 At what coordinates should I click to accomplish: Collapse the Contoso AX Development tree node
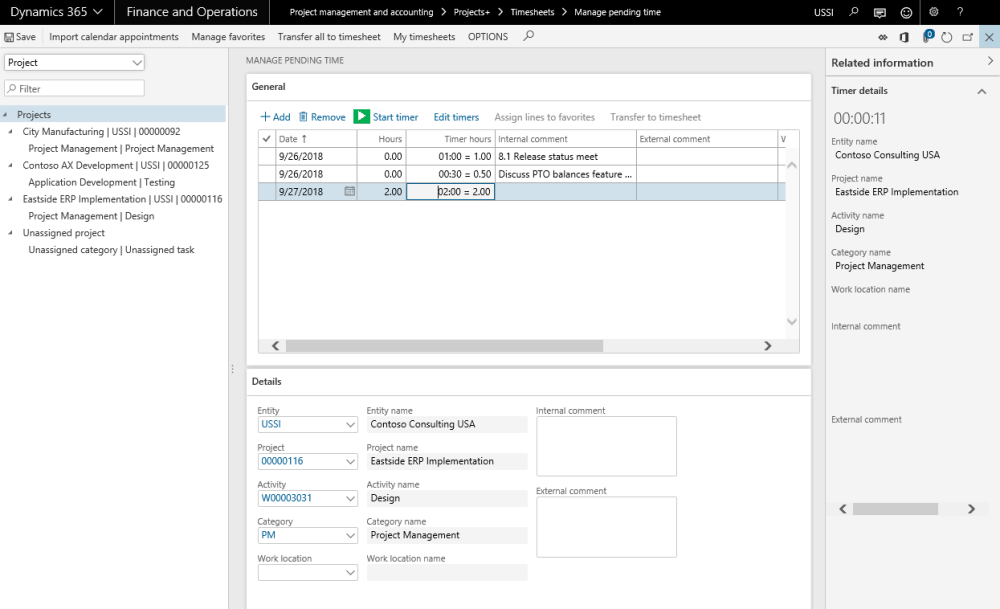[10, 165]
